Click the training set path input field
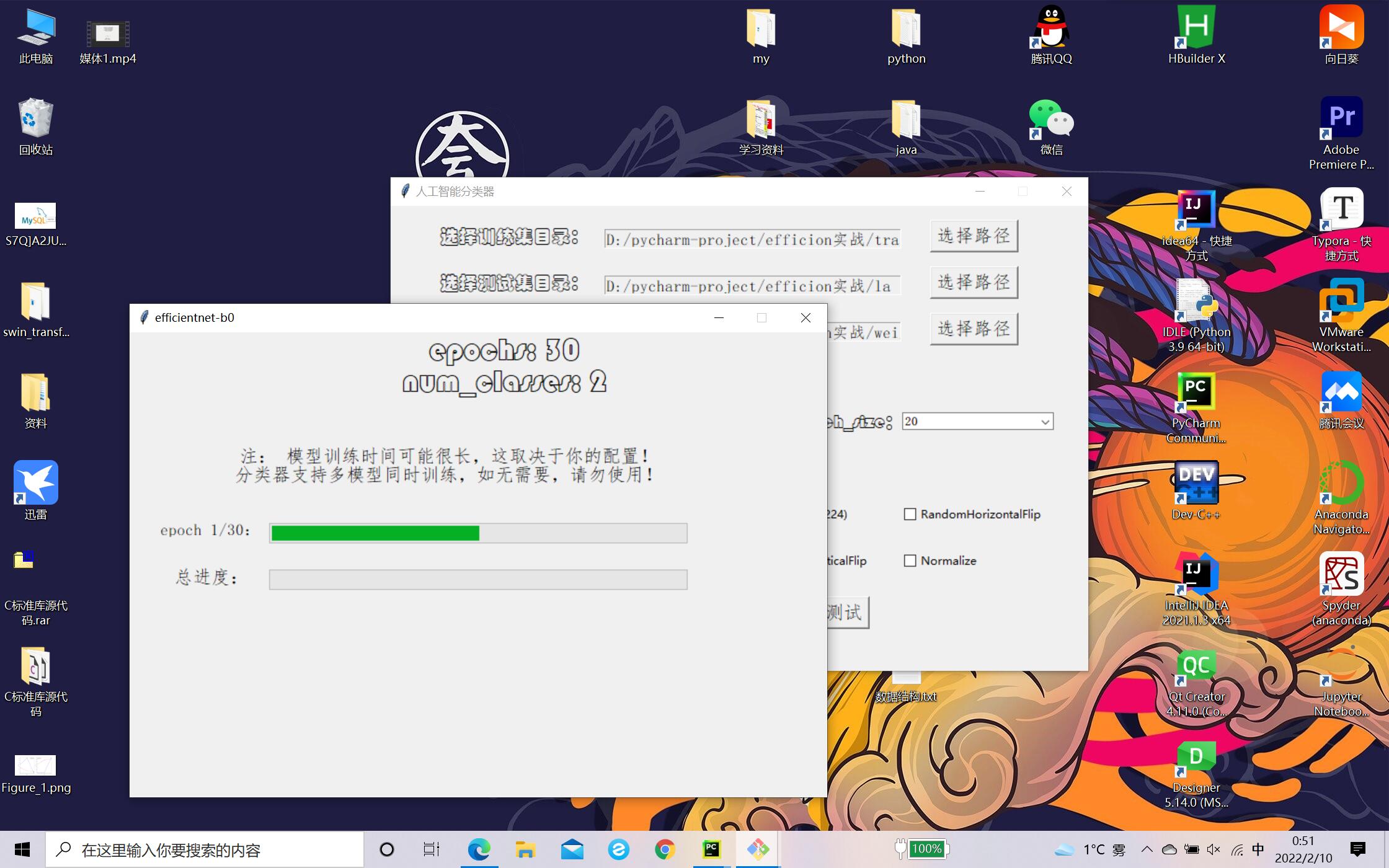 [x=752, y=239]
